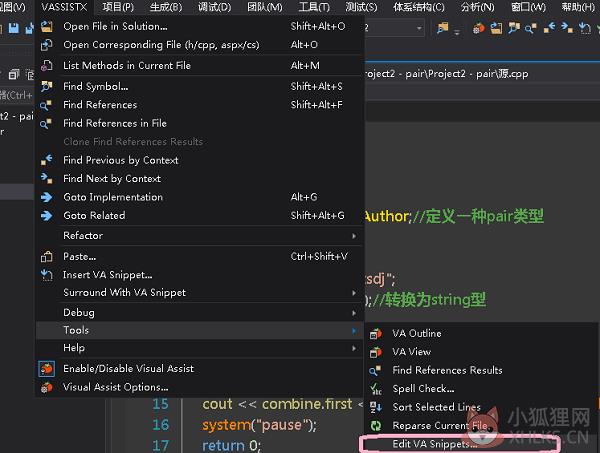Viewport: 600px width, 453px height.
Task: Click Find Previous by Context icon
Action: pos(47,160)
